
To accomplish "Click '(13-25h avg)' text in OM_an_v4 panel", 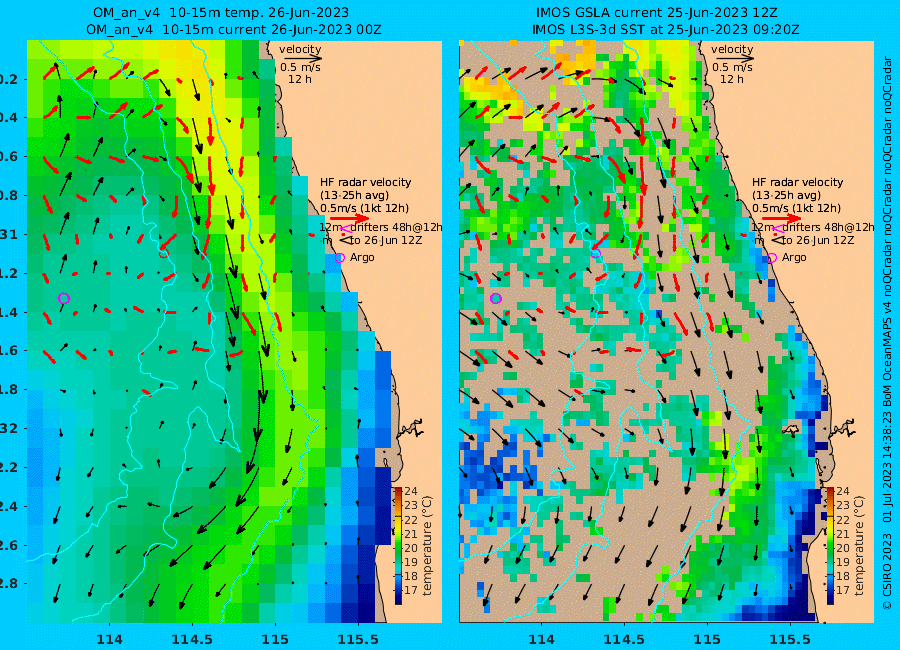I will point(354,195).
